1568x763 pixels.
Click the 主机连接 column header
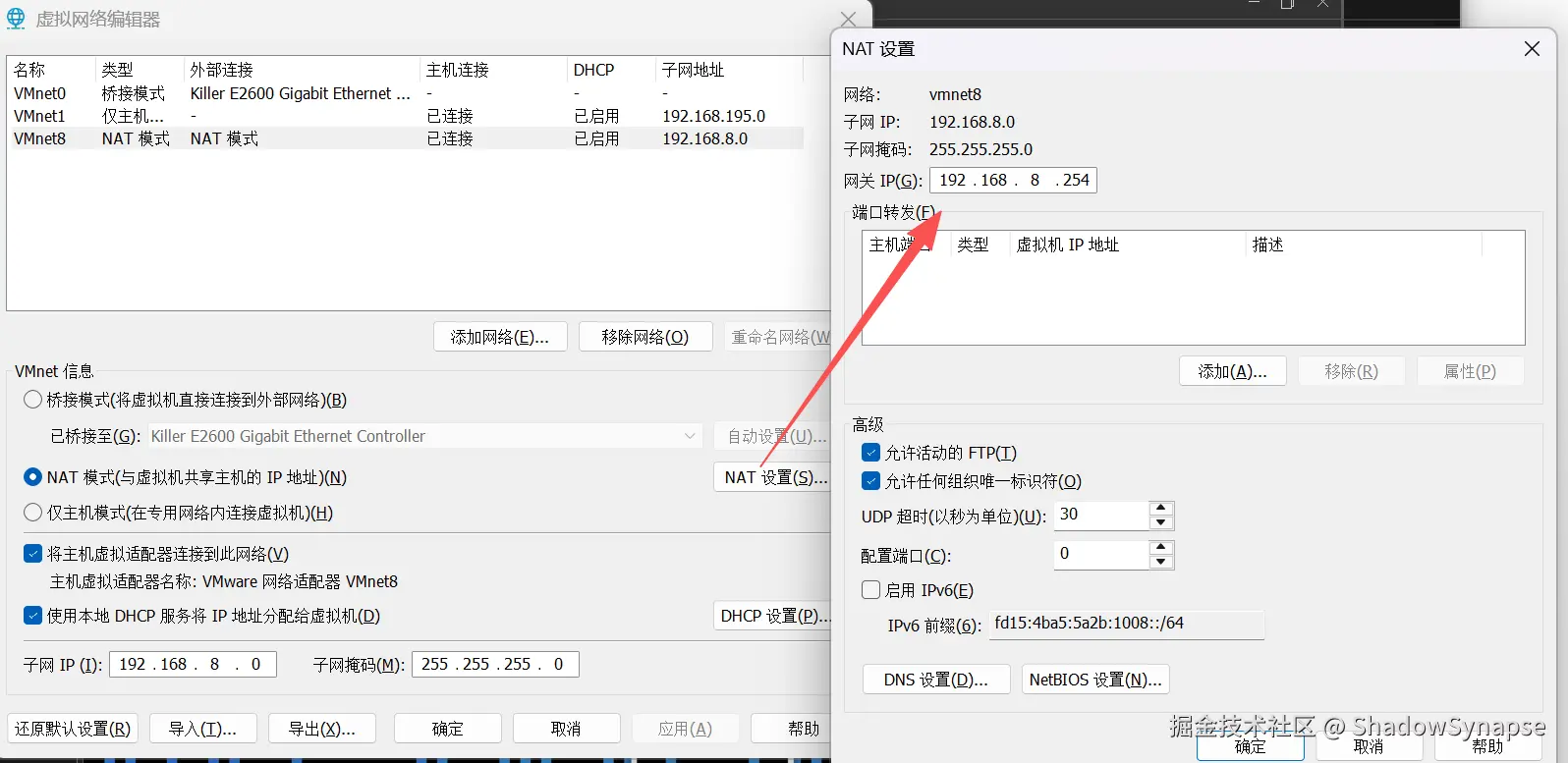click(493, 70)
